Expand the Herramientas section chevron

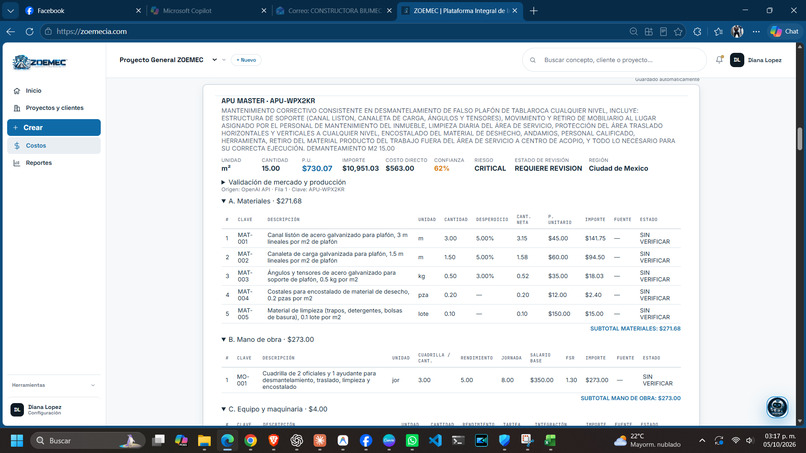[x=93, y=385]
